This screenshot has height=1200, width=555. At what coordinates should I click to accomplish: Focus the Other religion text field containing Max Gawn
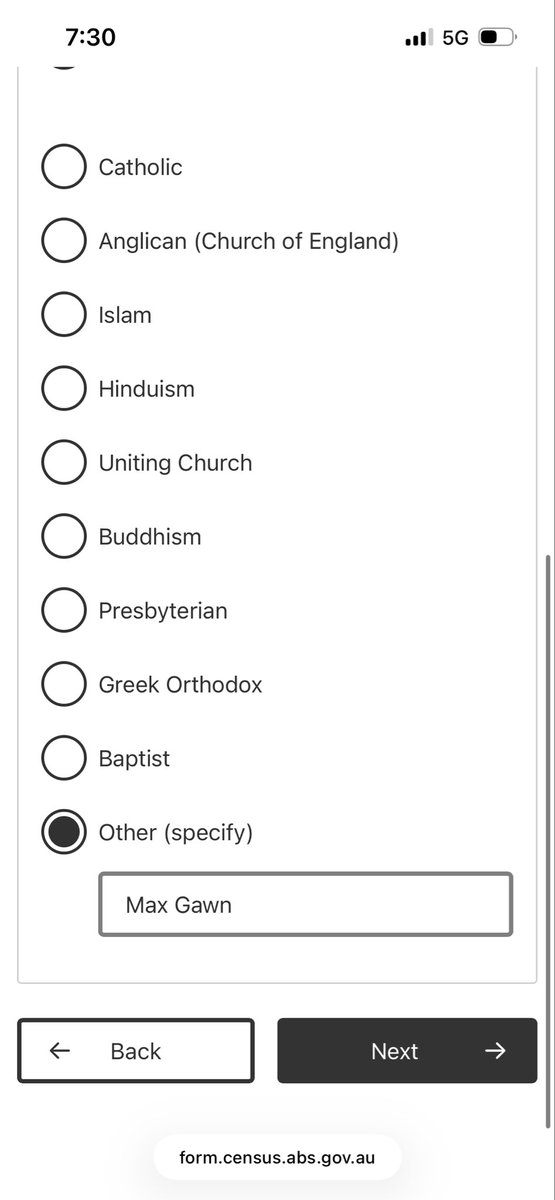tap(305, 905)
